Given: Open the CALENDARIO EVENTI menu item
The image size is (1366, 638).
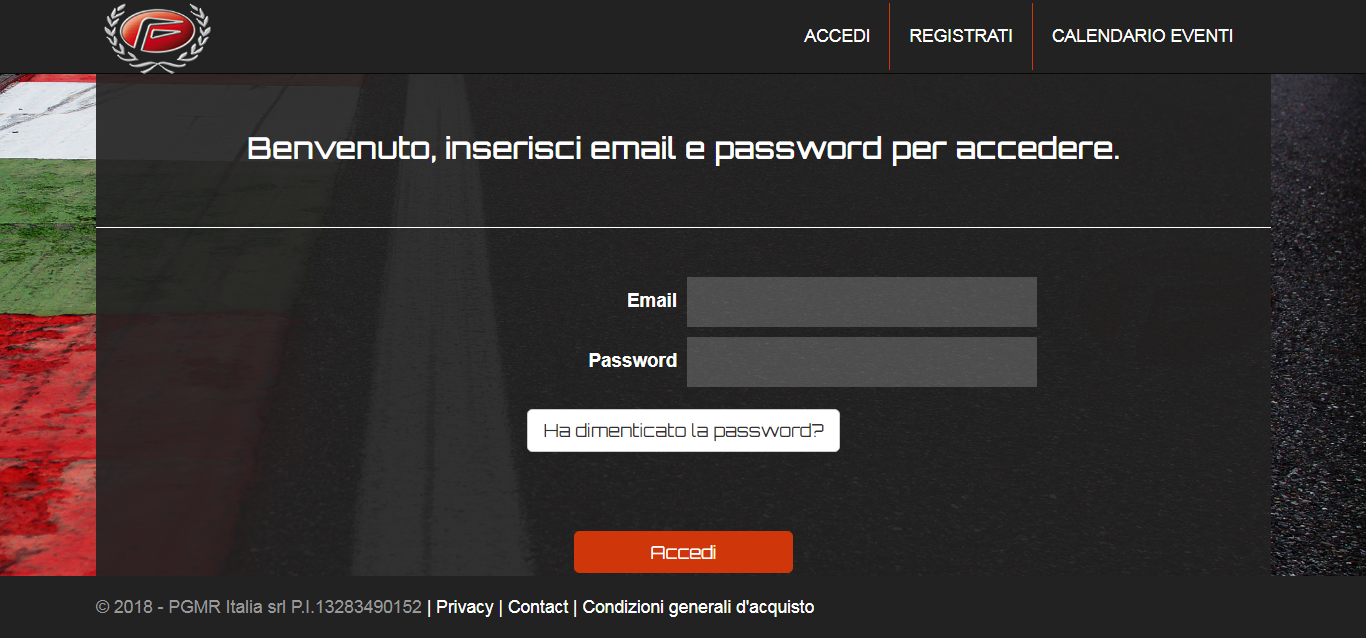Looking at the screenshot, I should (x=1142, y=36).
